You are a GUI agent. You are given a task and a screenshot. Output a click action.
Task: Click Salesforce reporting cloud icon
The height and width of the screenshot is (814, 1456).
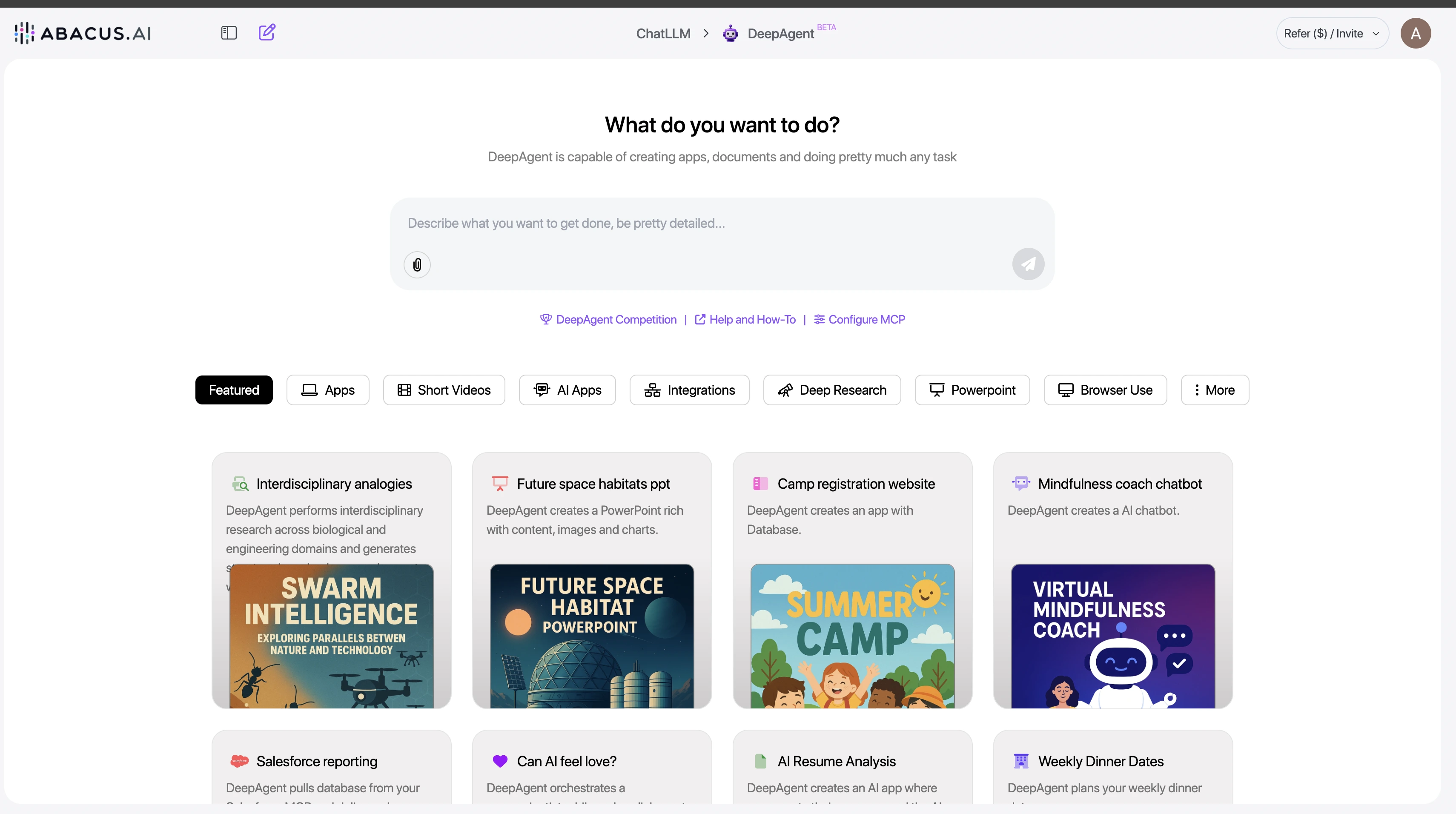point(239,761)
